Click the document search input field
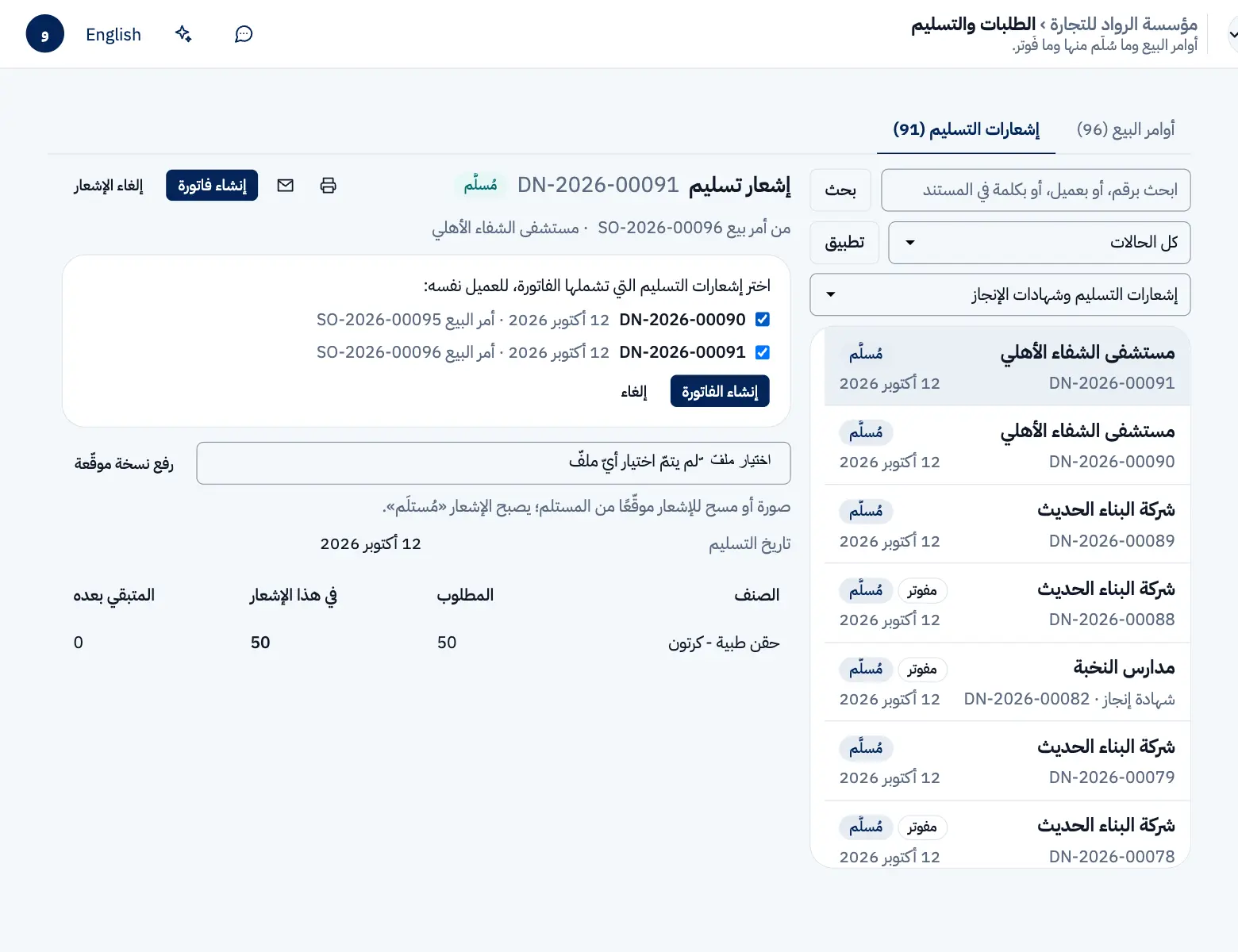 1036,190
